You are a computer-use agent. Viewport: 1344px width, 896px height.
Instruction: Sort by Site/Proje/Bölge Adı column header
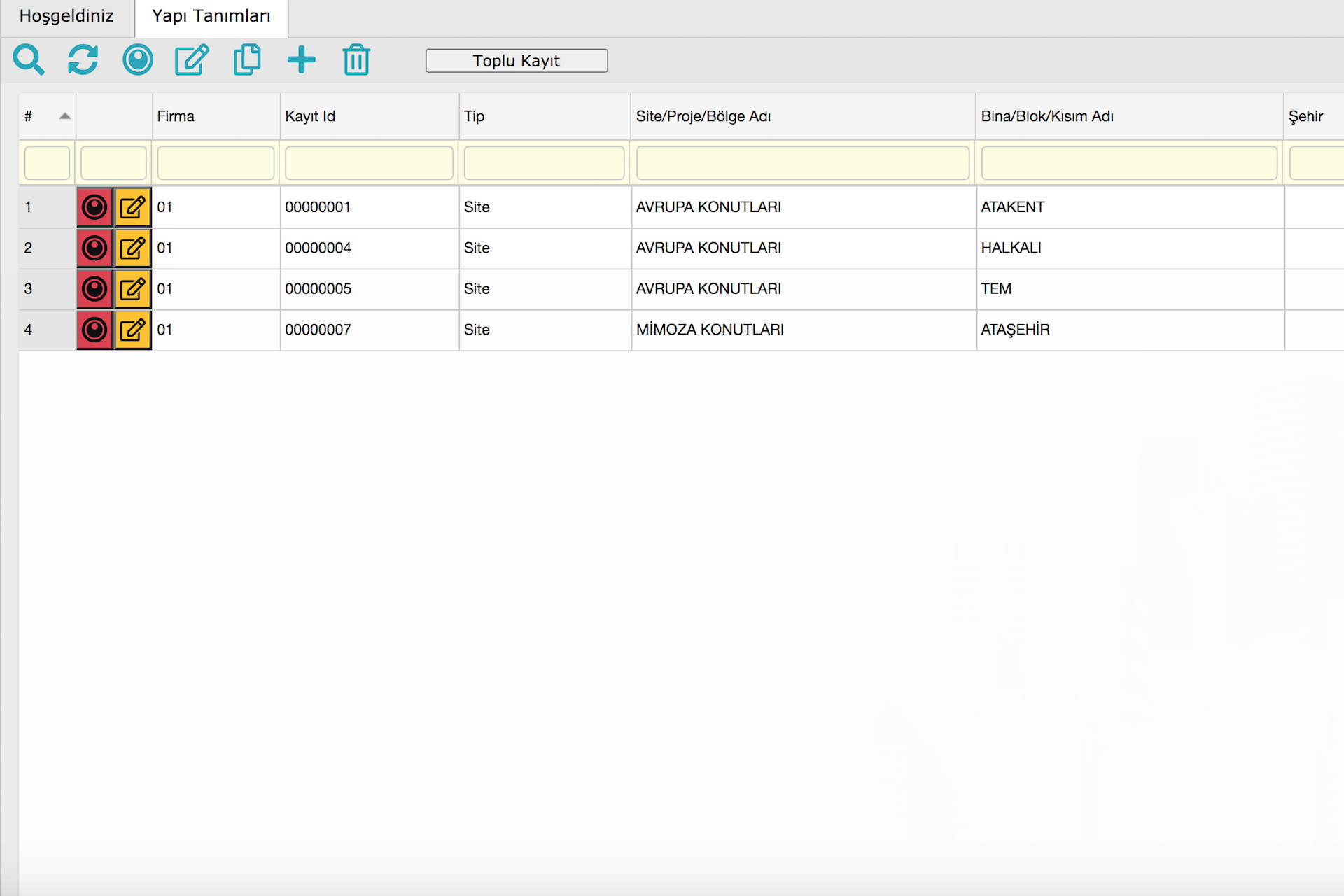[x=703, y=116]
